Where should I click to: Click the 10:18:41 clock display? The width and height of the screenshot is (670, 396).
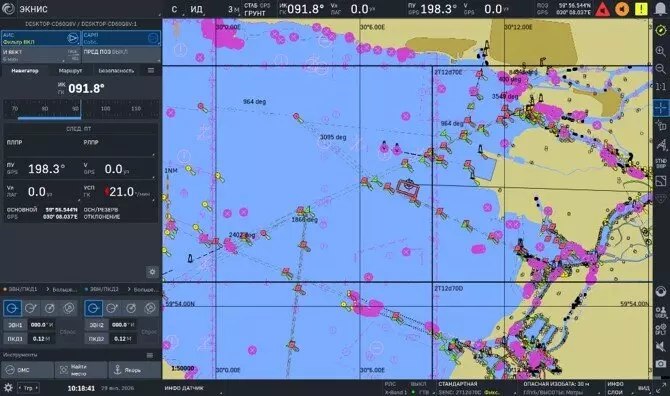[x=81, y=388]
